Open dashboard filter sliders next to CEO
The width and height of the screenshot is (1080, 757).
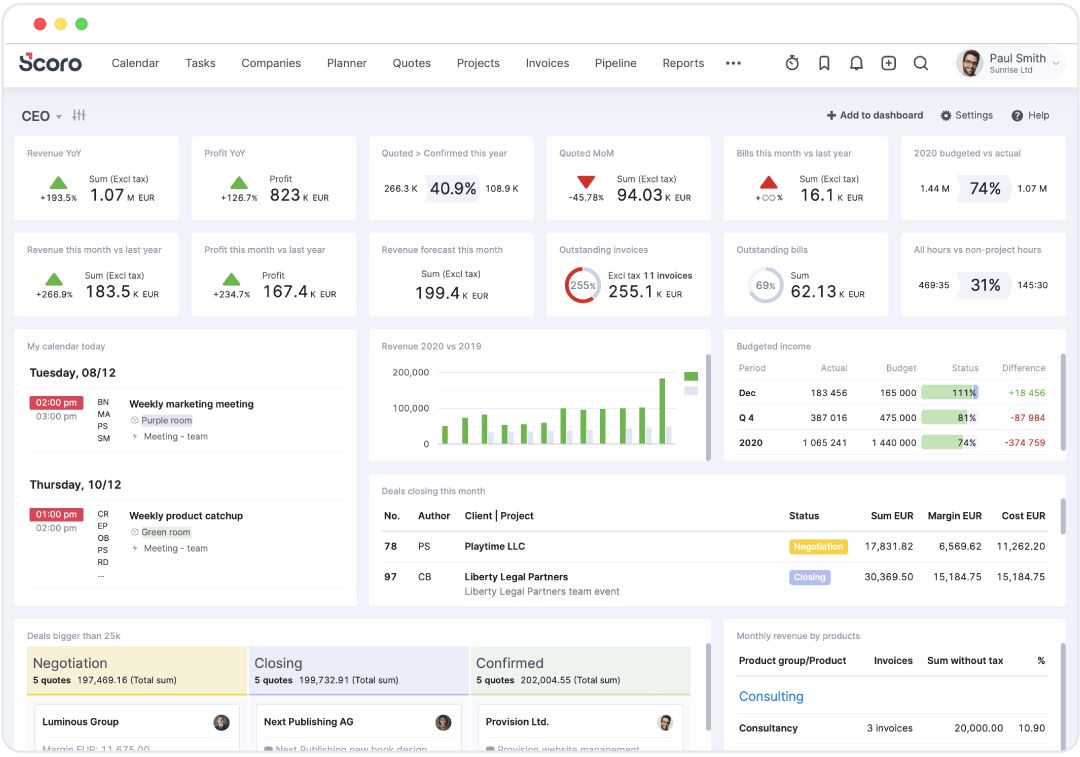79,115
